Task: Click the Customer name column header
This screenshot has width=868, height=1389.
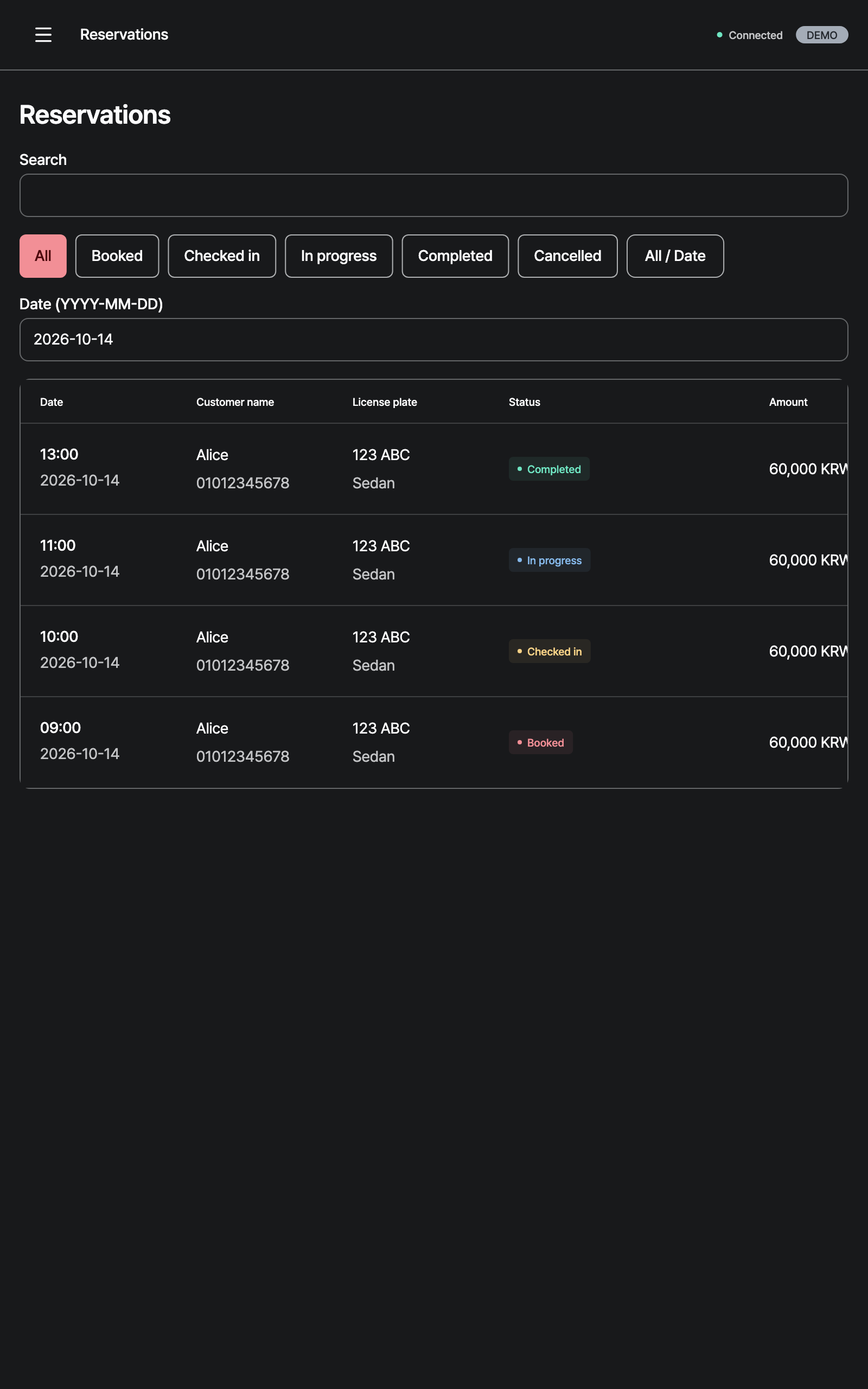Action: pos(235,402)
